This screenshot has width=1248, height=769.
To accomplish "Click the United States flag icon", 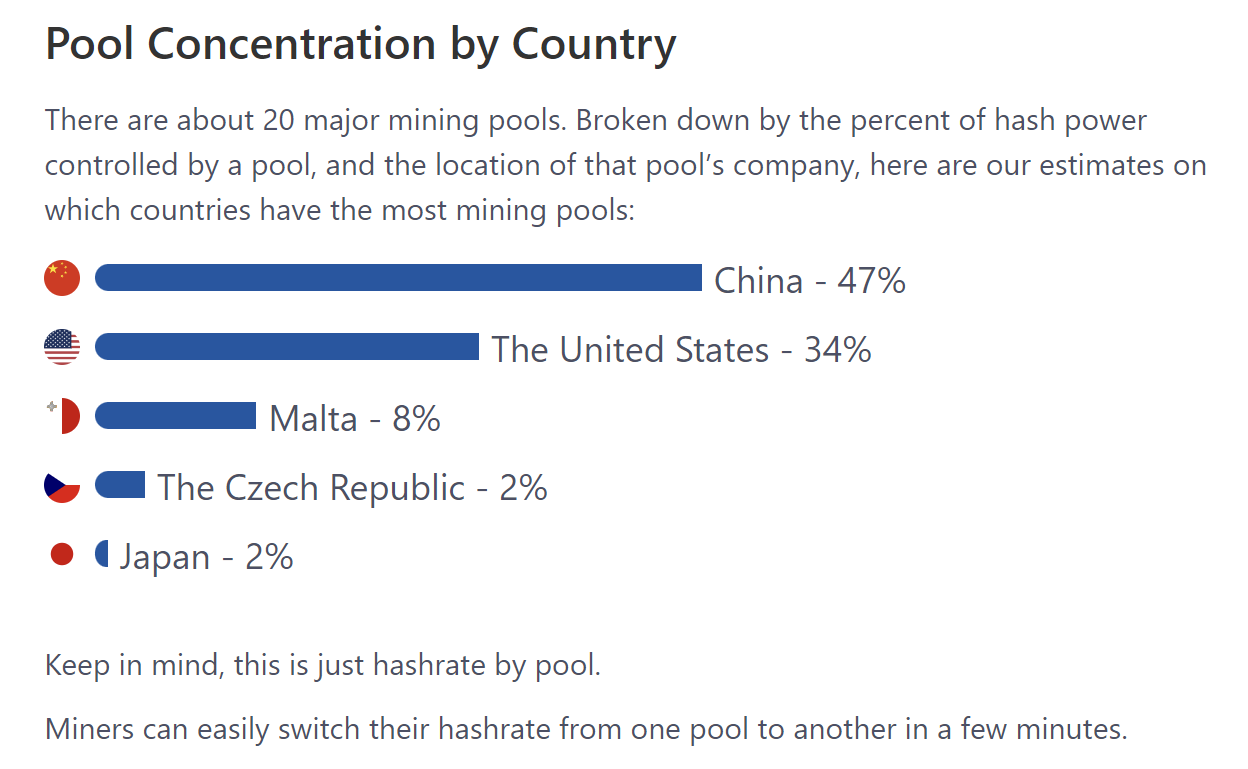I will 62,347.
